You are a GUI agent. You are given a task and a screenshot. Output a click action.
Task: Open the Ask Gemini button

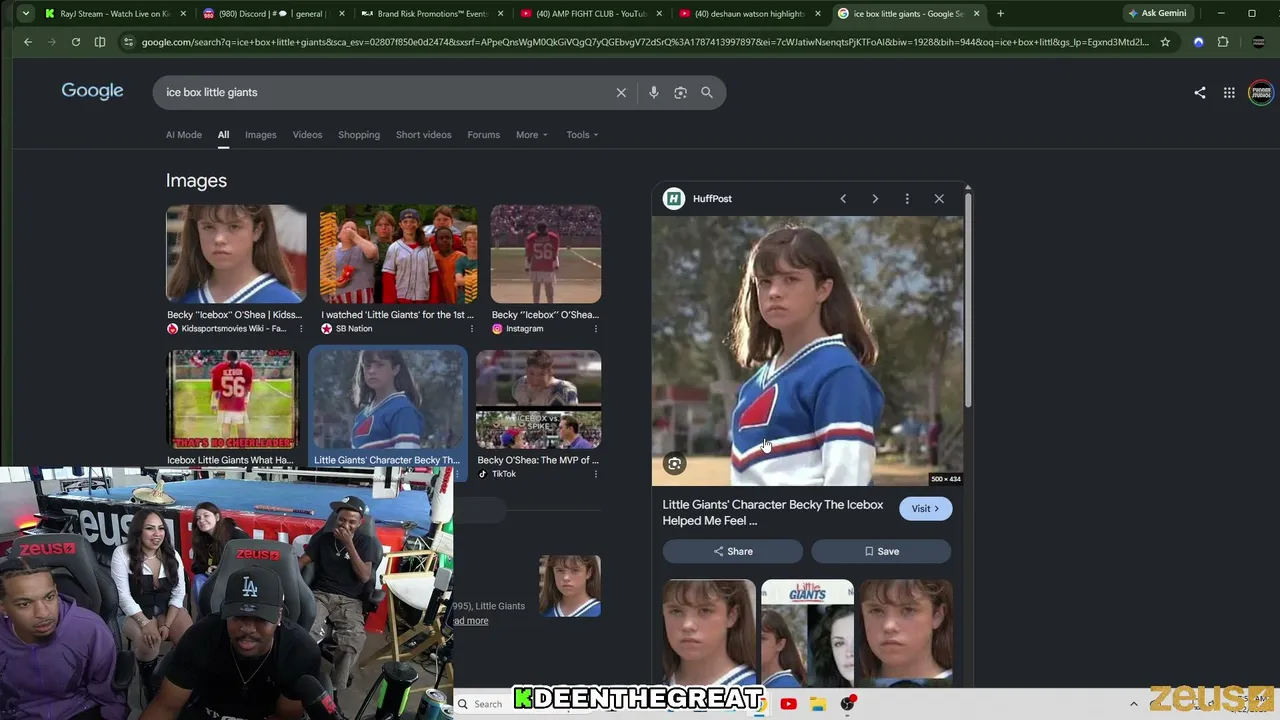pyautogui.click(x=1158, y=13)
